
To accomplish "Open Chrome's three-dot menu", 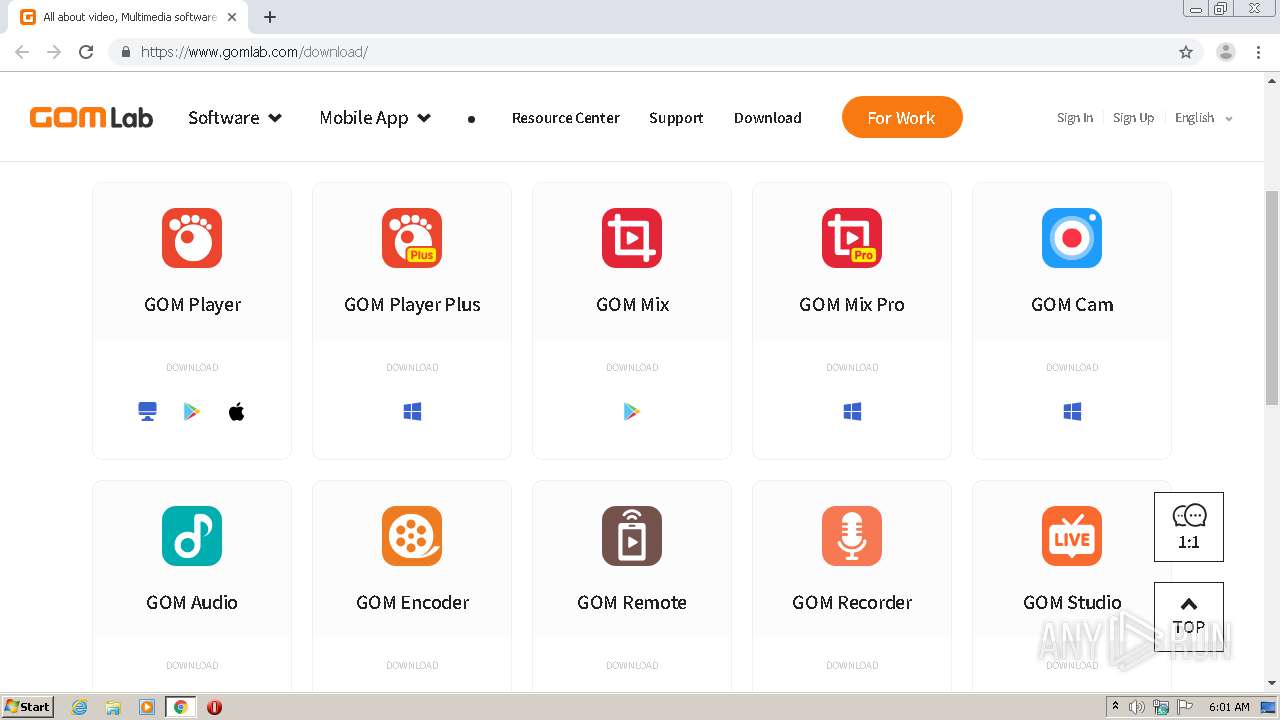I will (x=1259, y=52).
